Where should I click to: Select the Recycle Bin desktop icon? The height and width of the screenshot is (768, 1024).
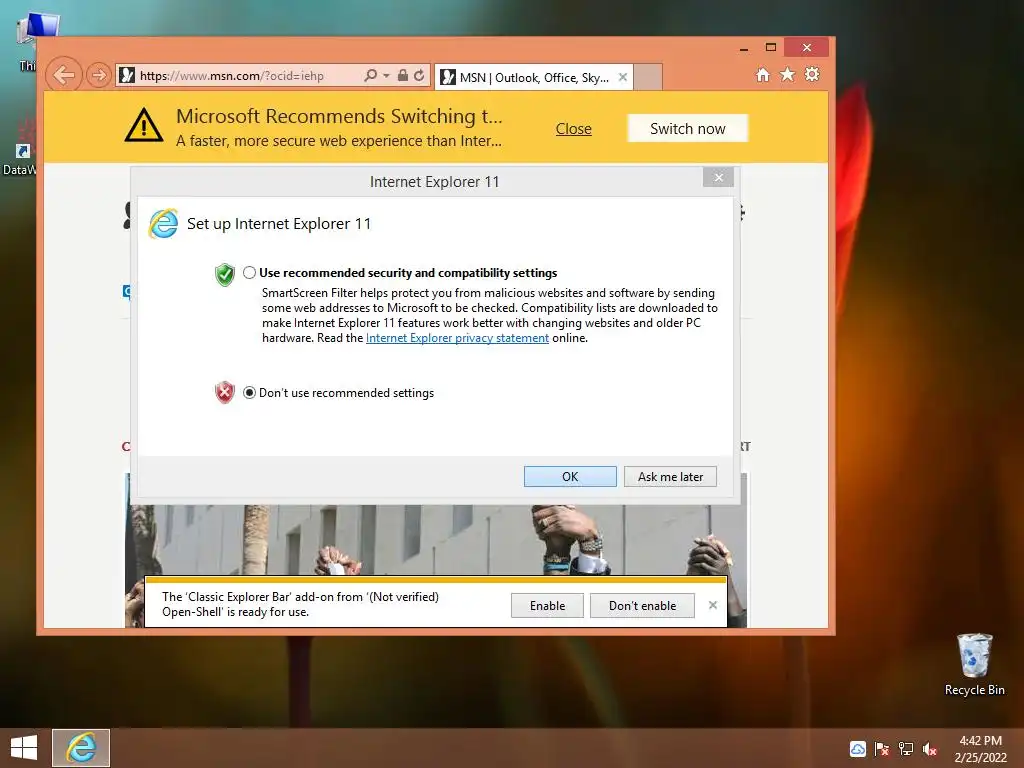(974, 665)
